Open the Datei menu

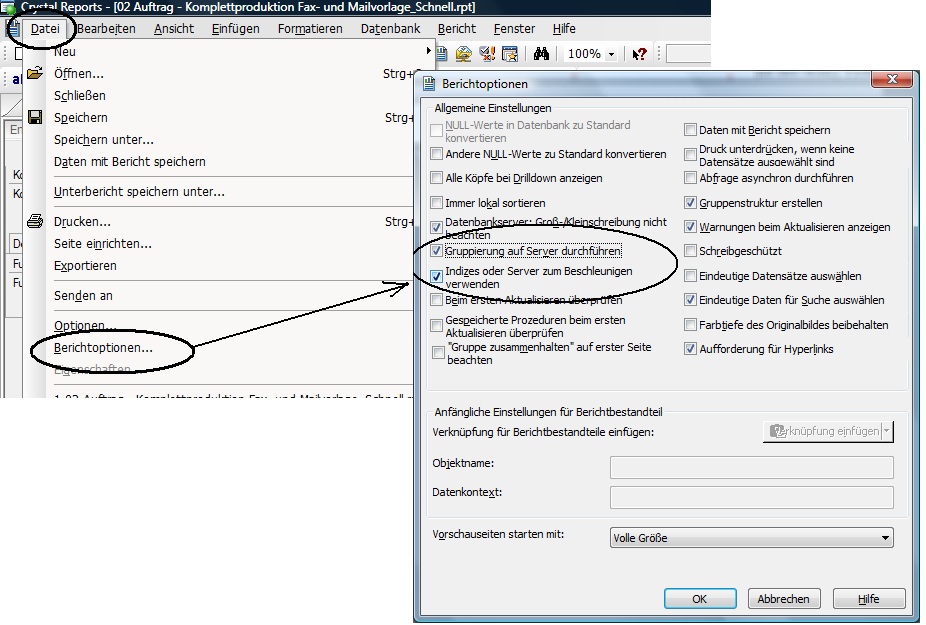pyautogui.click(x=45, y=28)
